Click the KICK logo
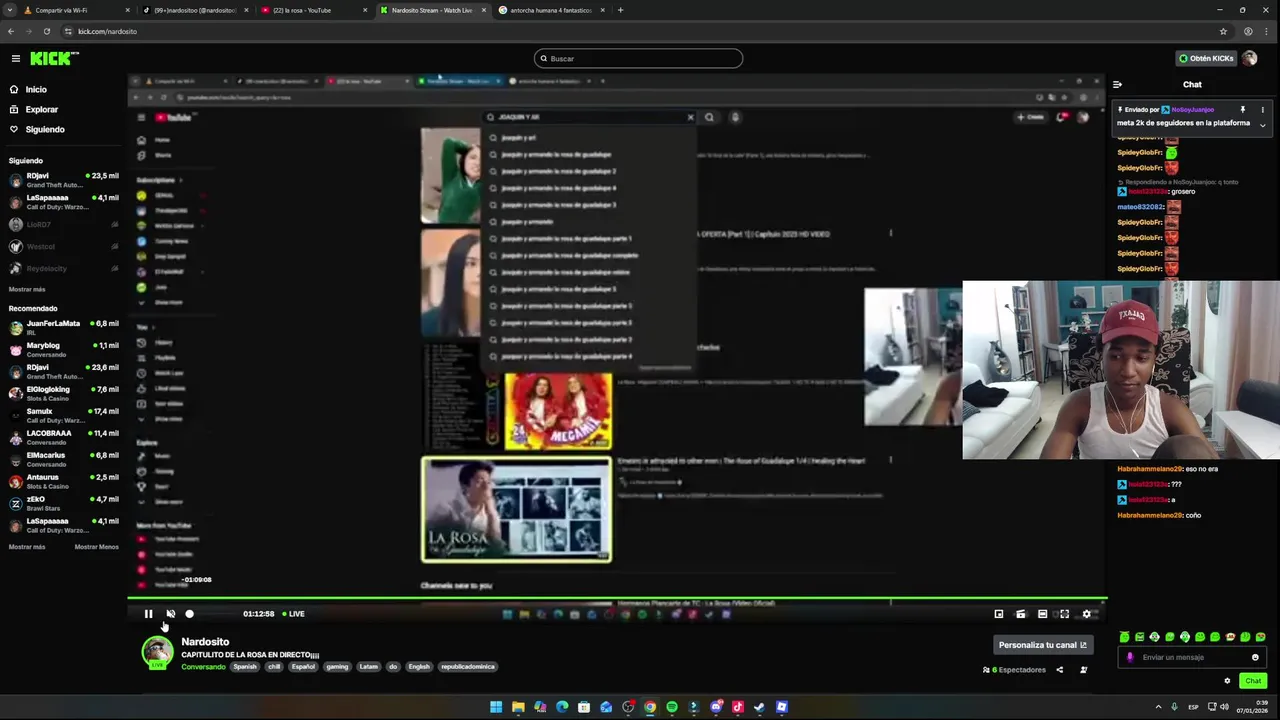Screen dimensions: 1280x720 53,58
